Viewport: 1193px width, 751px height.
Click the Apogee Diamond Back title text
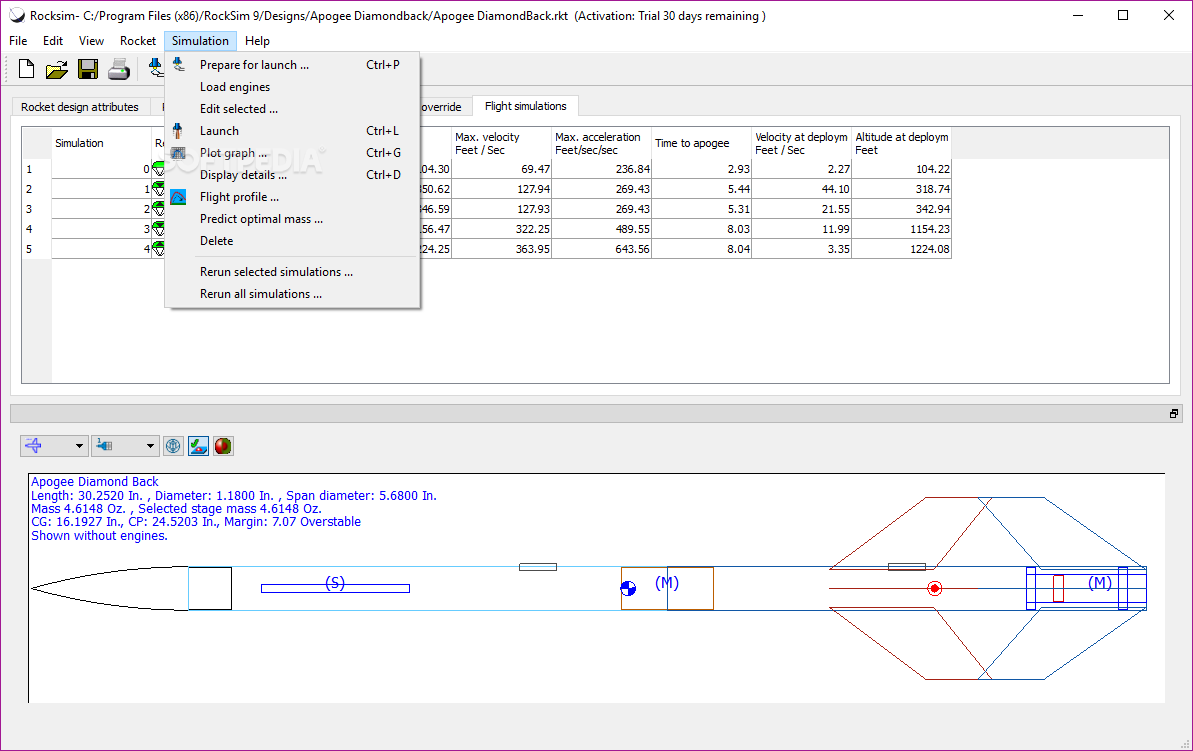tap(94, 482)
